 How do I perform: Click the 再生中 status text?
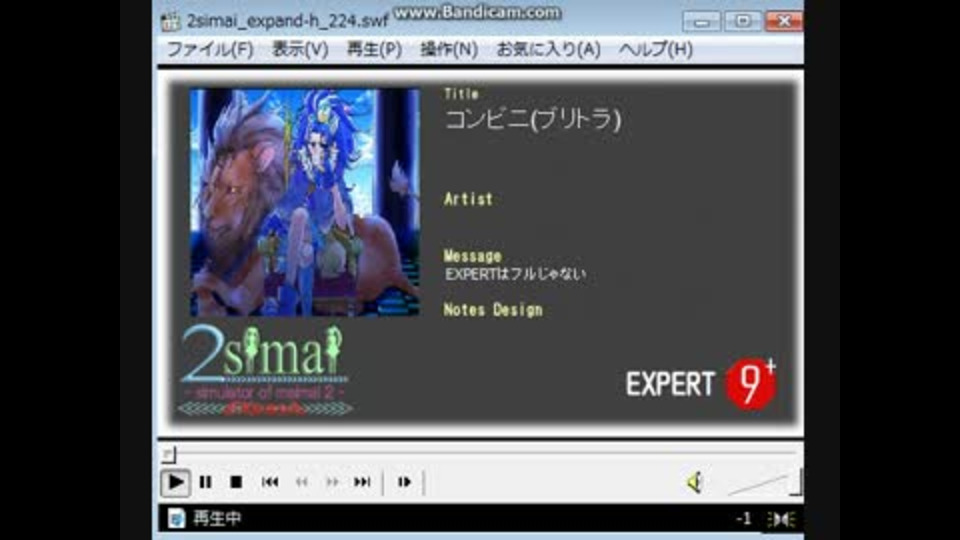coord(217,519)
